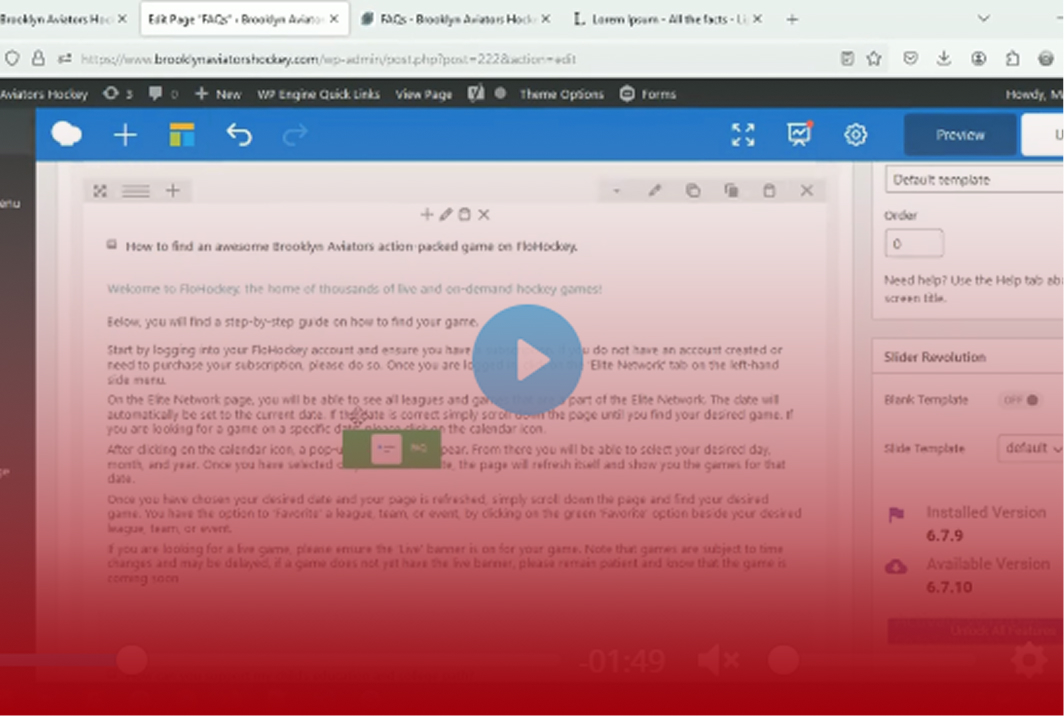Click second container copy icon

(x=731, y=191)
